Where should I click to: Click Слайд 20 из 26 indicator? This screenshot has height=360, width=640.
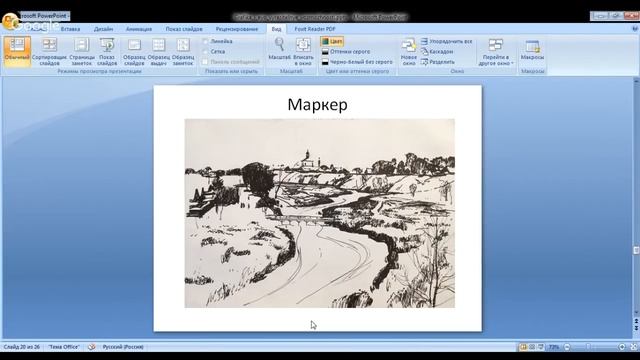tap(22, 347)
